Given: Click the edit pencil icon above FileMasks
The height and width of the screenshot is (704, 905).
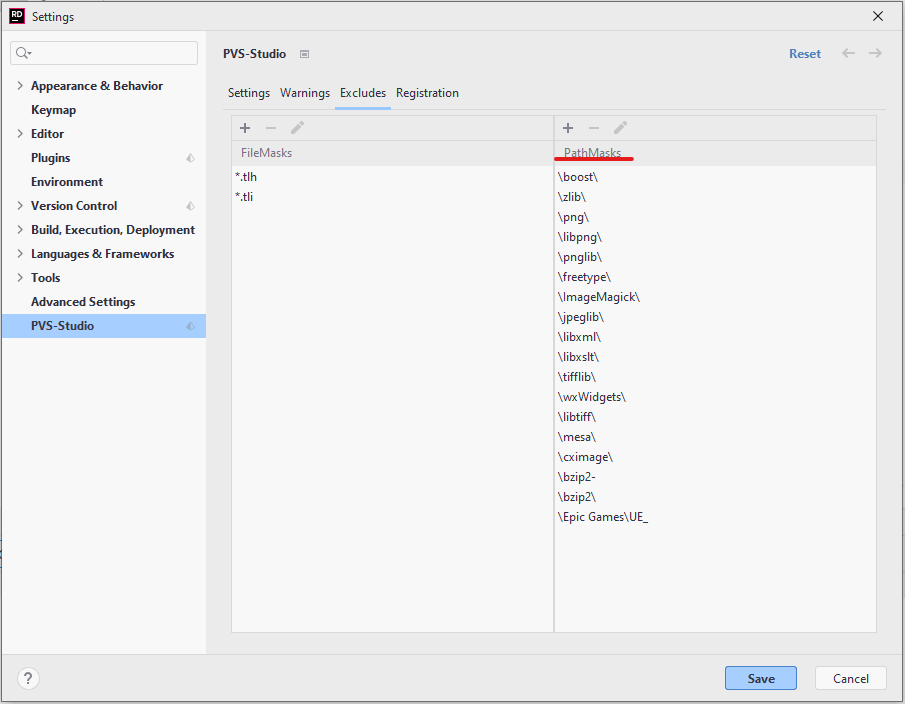Looking at the screenshot, I should 296,128.
